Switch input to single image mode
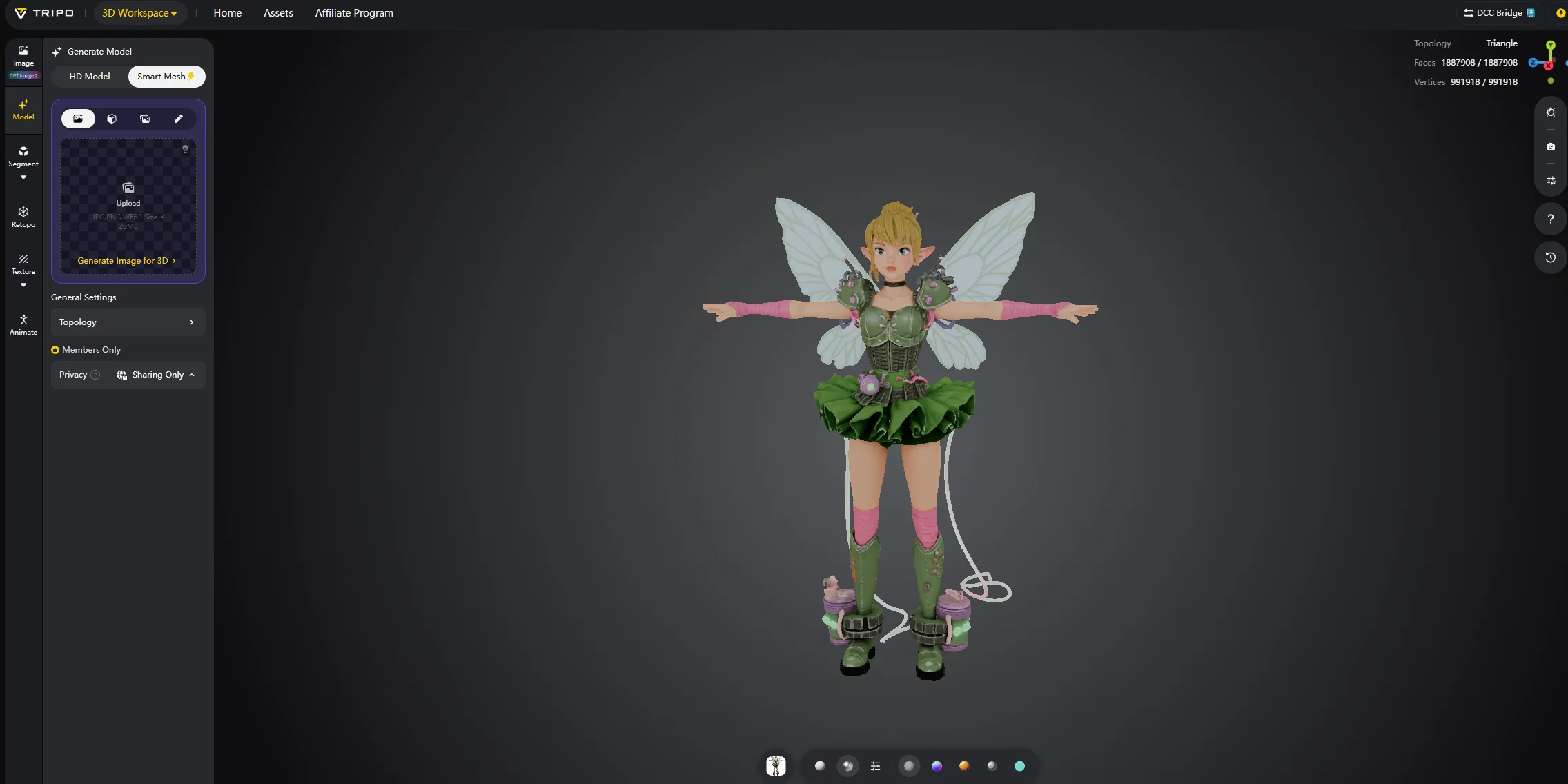This screenshot has width=1568, height=784. pyautogui.click(x=78, y=119)
